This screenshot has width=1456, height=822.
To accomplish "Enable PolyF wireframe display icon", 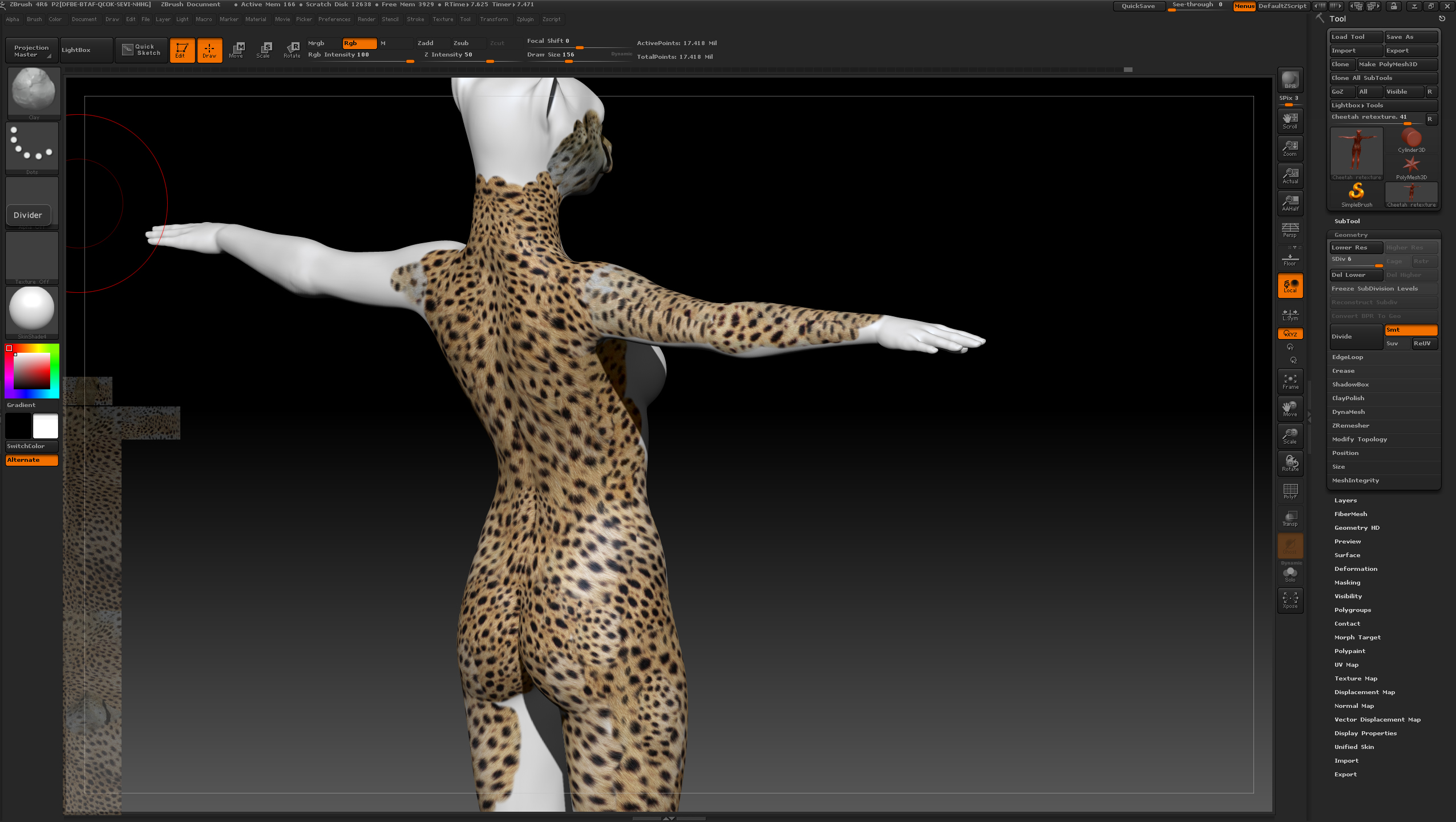I will (x=1290, y=491).
